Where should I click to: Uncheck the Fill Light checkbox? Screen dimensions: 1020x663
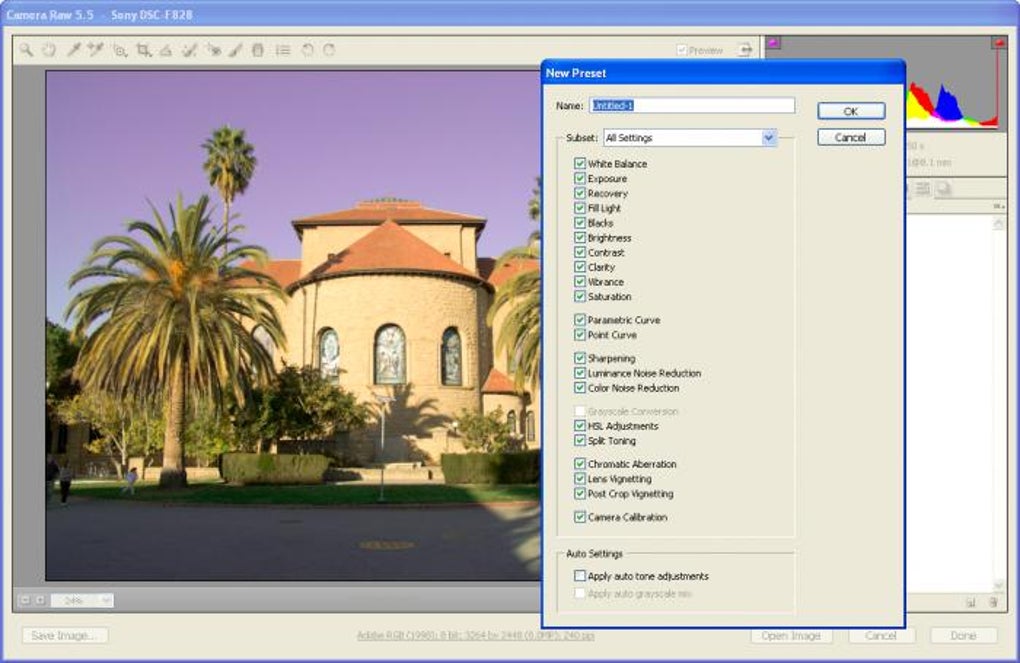point(580,208)
